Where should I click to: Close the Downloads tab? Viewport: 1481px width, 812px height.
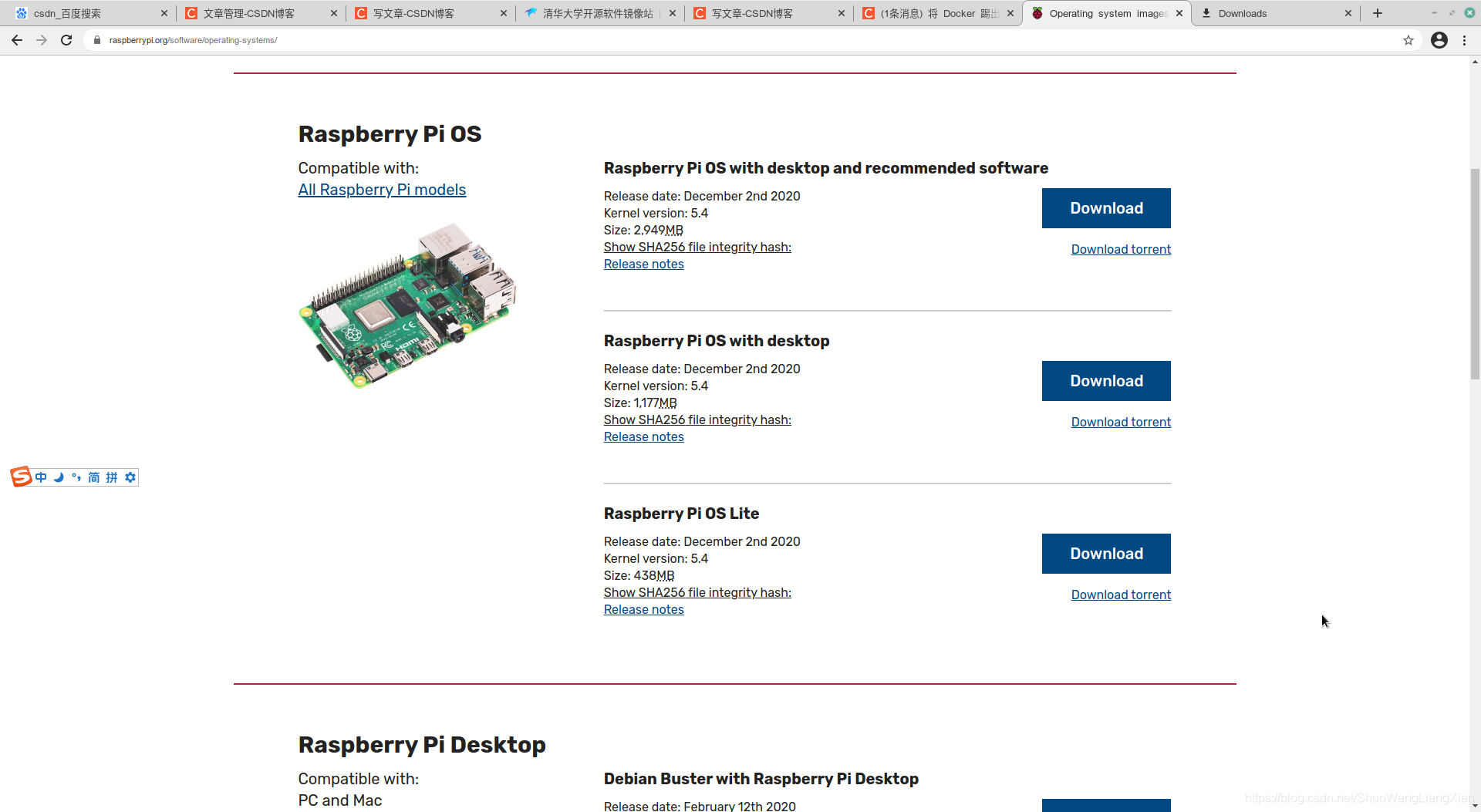(x=1348, y=13)
